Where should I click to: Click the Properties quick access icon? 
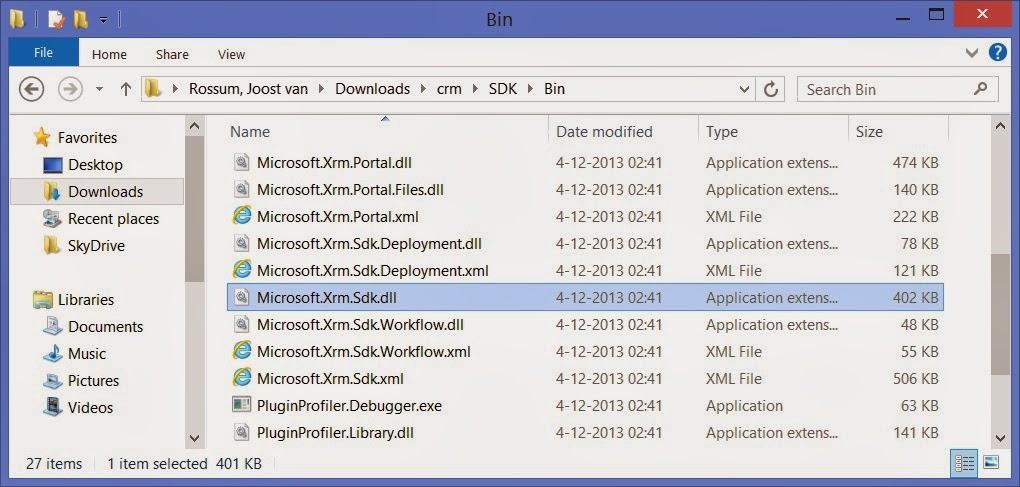[x=57, y=19]
